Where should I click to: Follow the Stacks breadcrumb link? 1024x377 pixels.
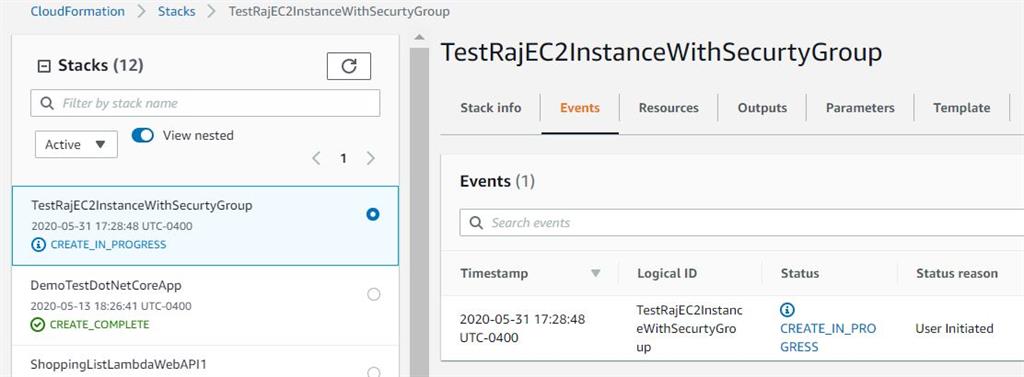[176, 11]
